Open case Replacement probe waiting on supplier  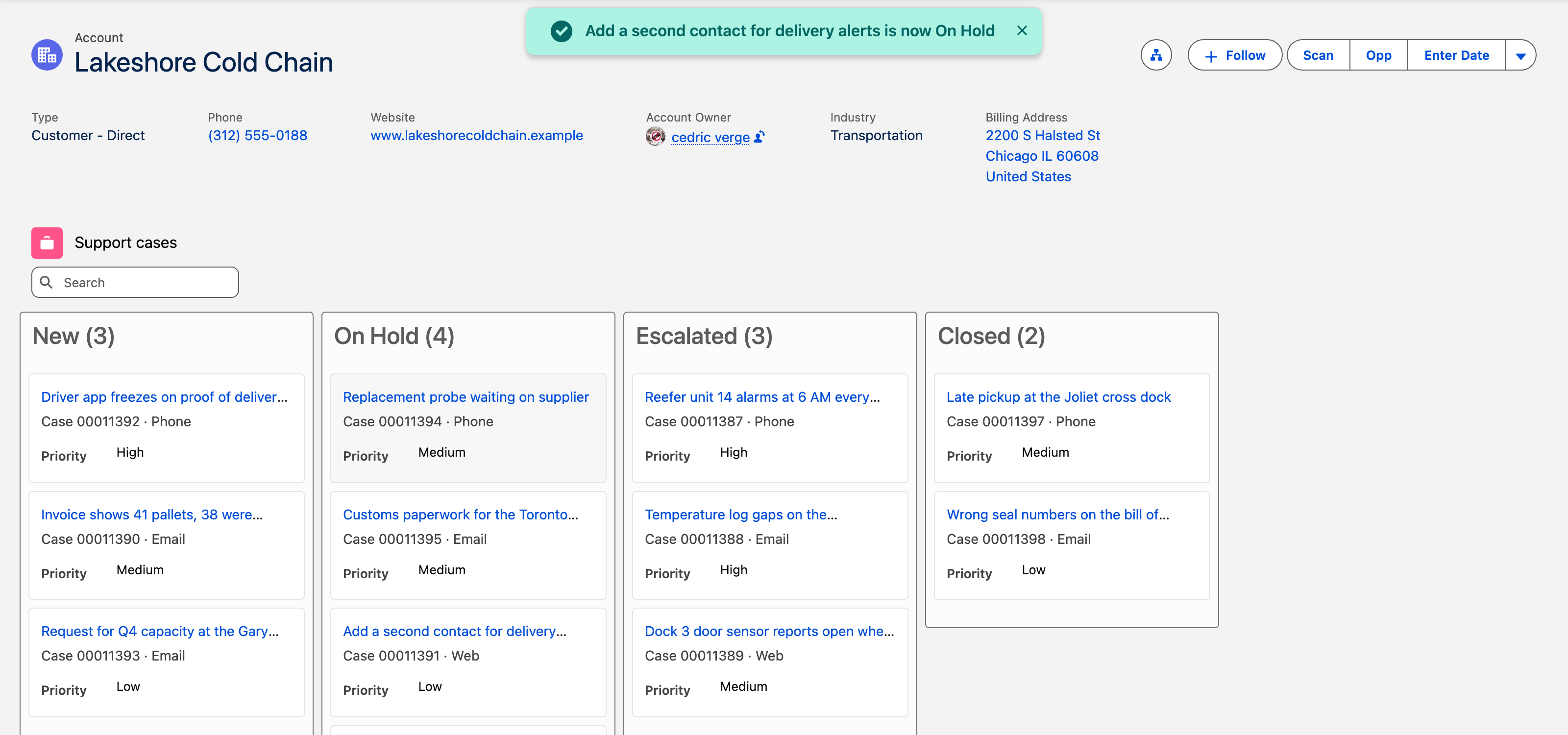click(465, 397)
